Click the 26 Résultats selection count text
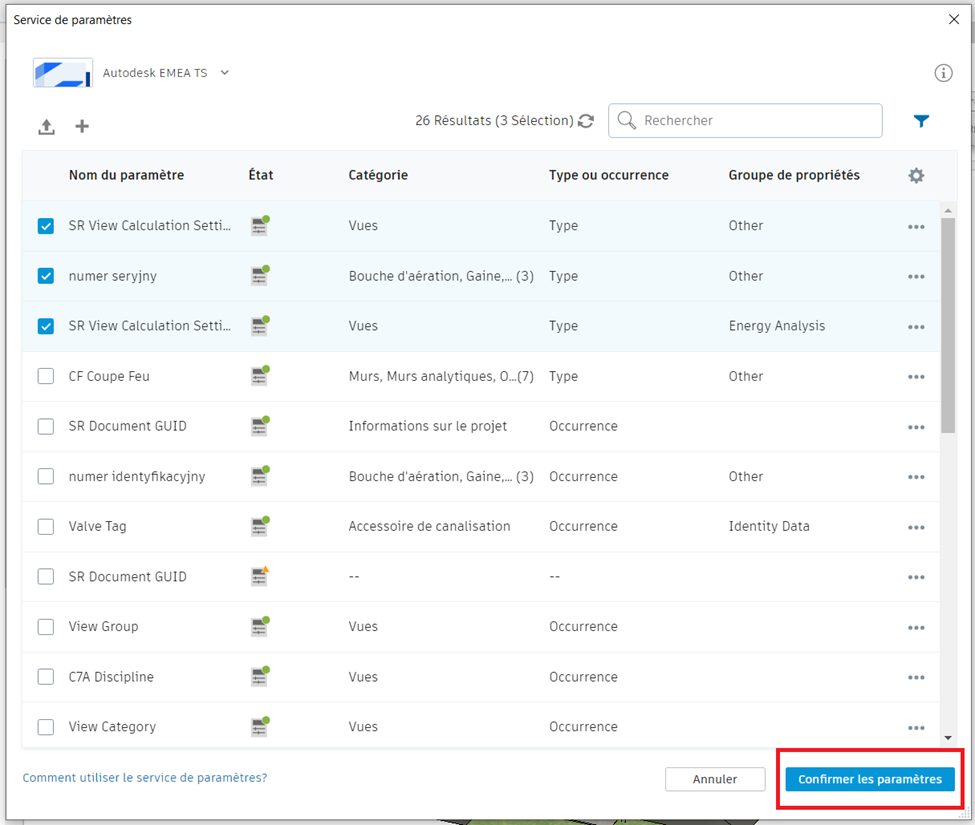Viewport: 975px width, 825px height. pos(494,121)
